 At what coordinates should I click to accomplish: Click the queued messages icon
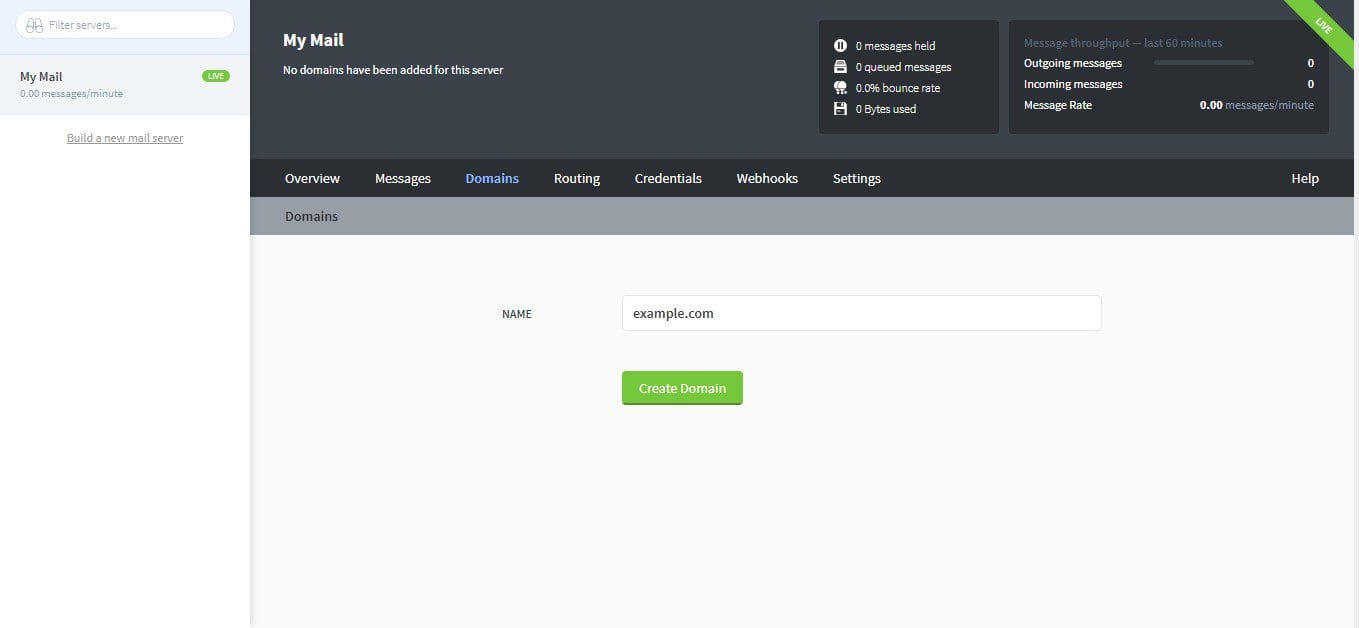coord(840,66)
